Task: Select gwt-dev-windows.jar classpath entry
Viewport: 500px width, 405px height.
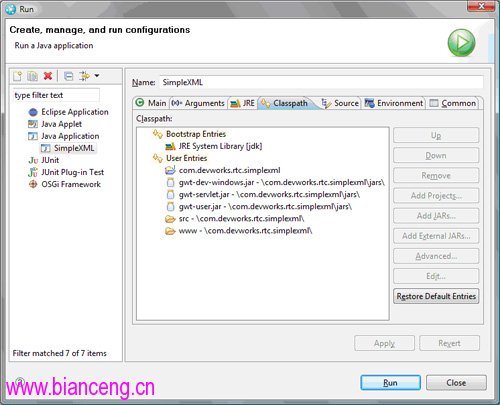Action: 282,182
